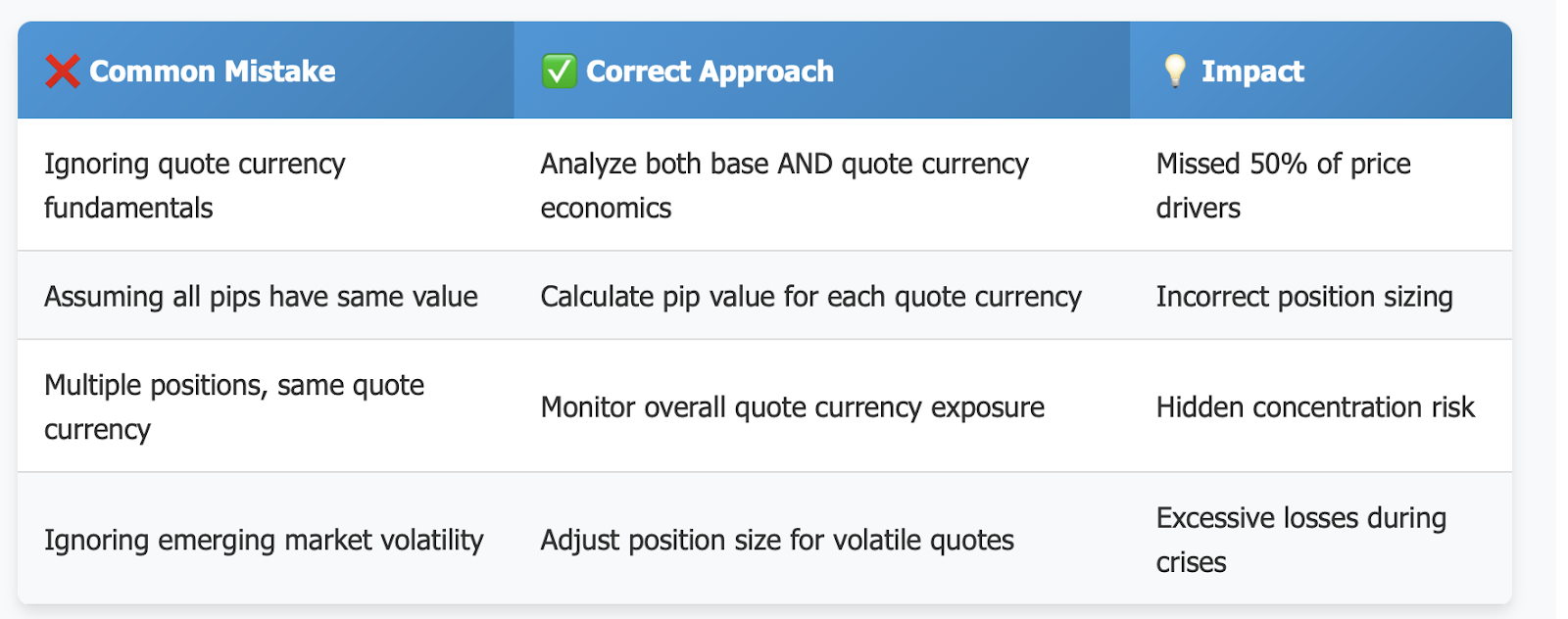Click the light bulb icon
The image size is (1568, 619).
(1174, 71)
